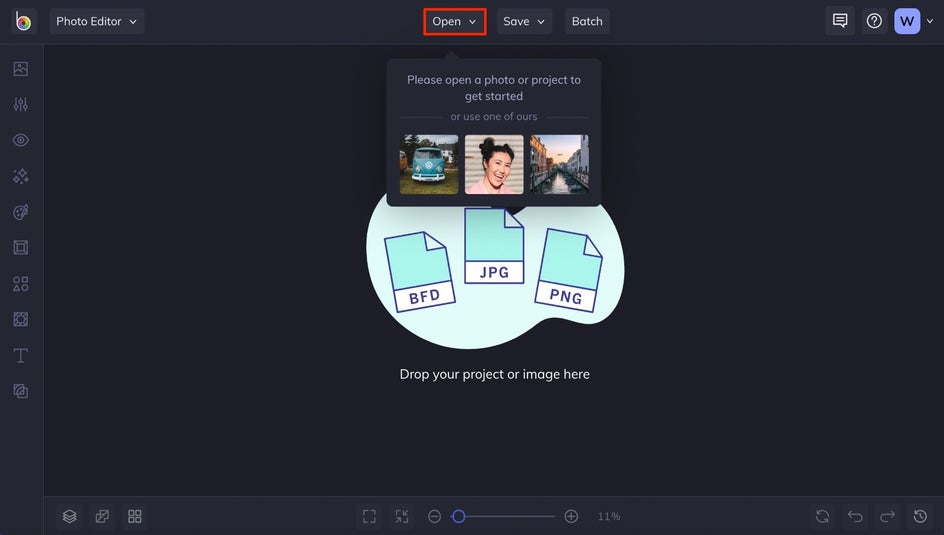The width and height of the screenshot is (944, 535).
Task: Toggle the Layers panel icon
Action: click(69, 516)
